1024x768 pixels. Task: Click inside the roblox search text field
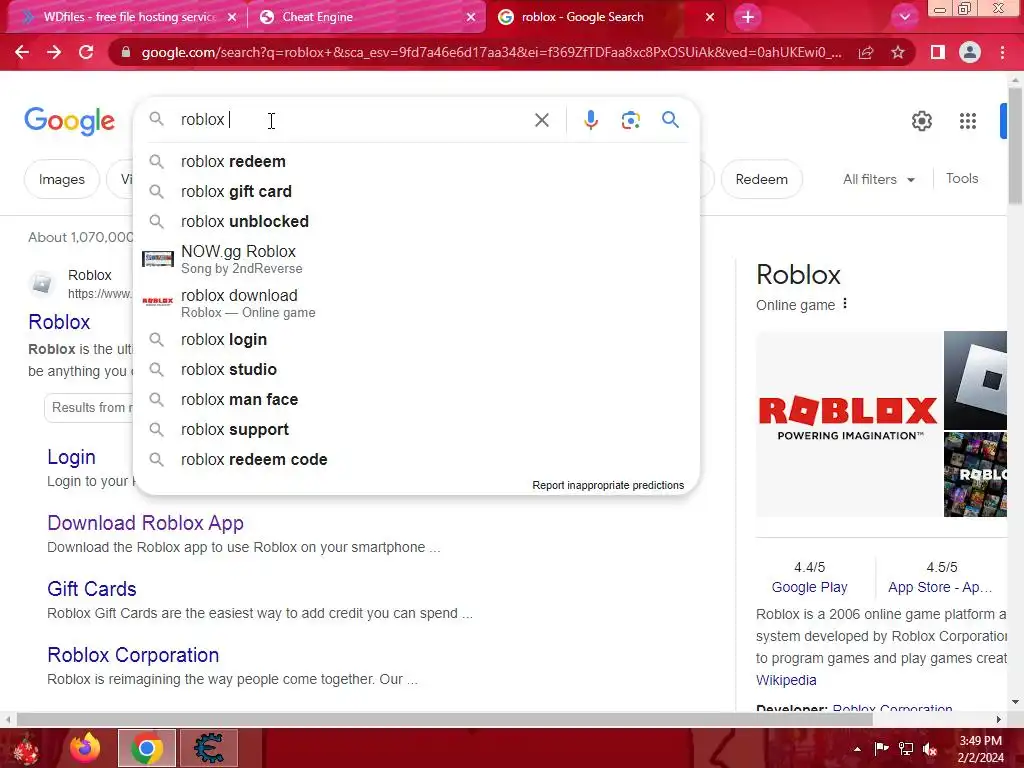pyautogui.click(x=353, y=120)
